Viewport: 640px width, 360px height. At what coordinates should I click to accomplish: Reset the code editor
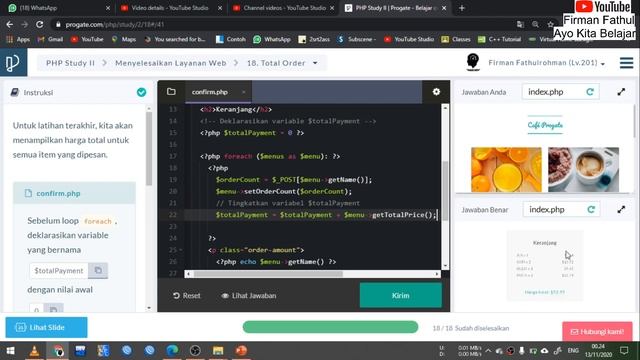coord(187,296)
